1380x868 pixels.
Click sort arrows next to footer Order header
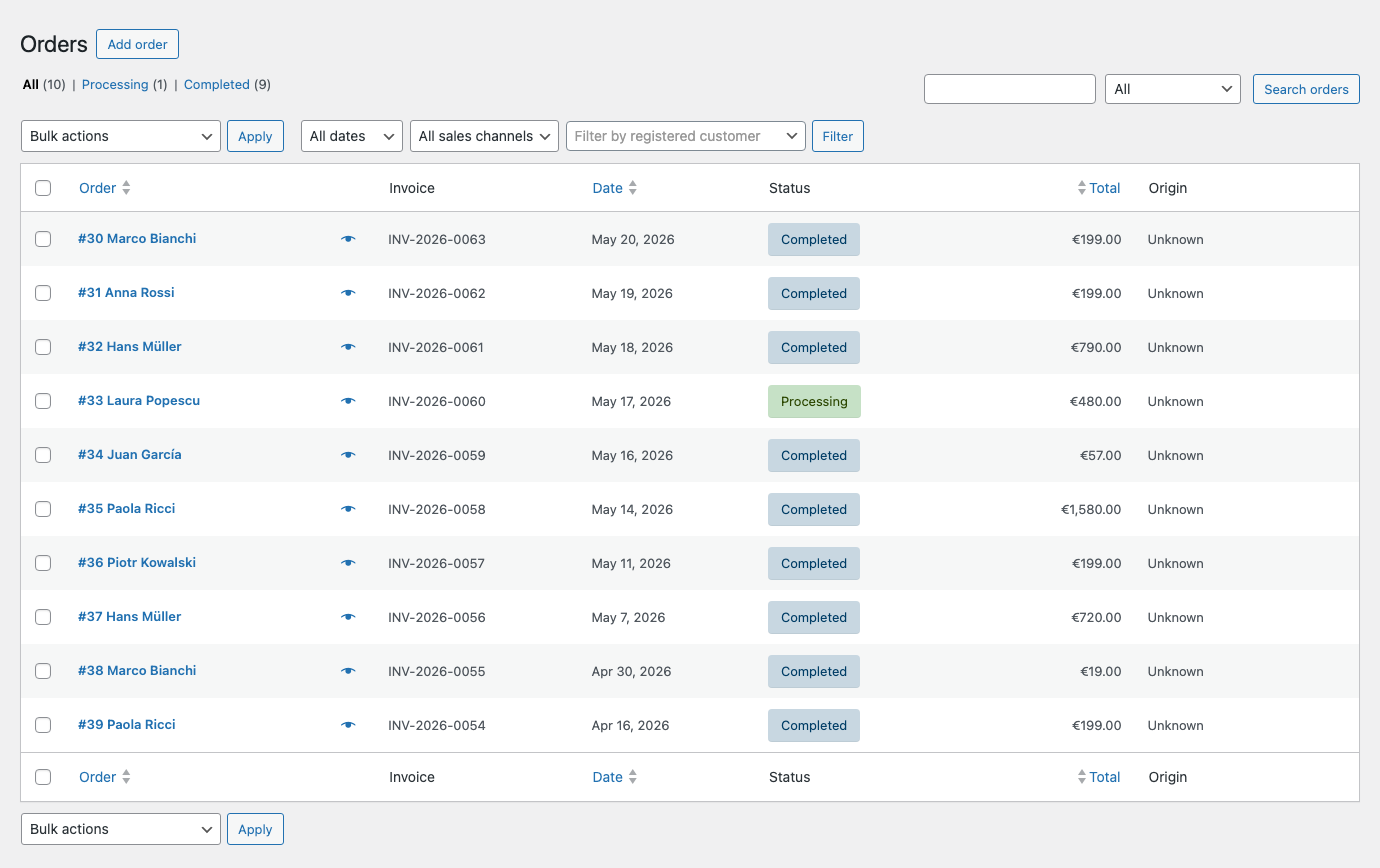tap(126, 777)
